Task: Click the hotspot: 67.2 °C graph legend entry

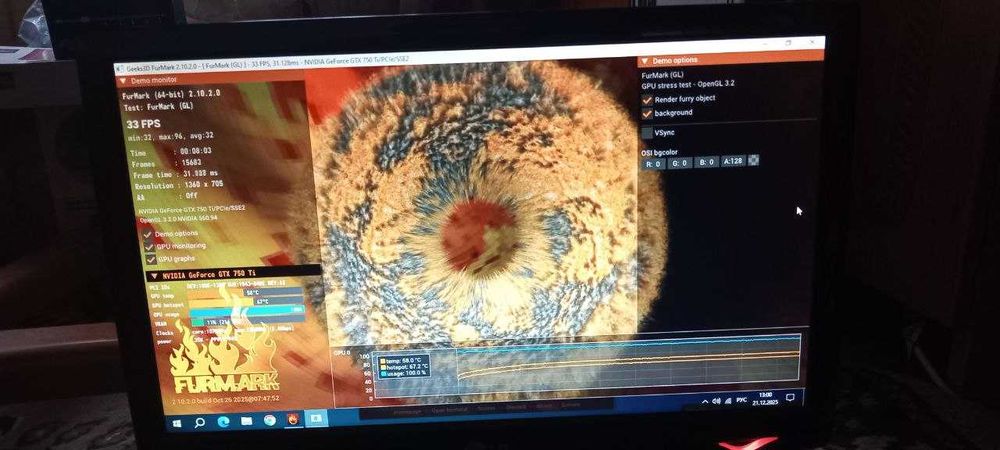Action: point(404,367)
